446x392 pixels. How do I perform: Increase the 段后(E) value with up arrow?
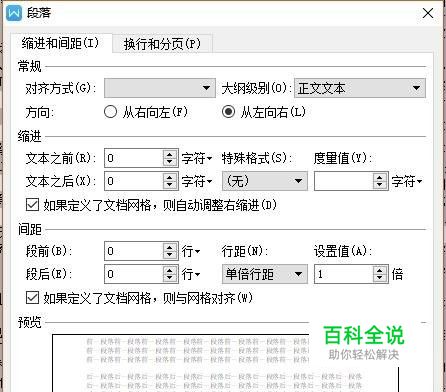click(x=170, y=270)
